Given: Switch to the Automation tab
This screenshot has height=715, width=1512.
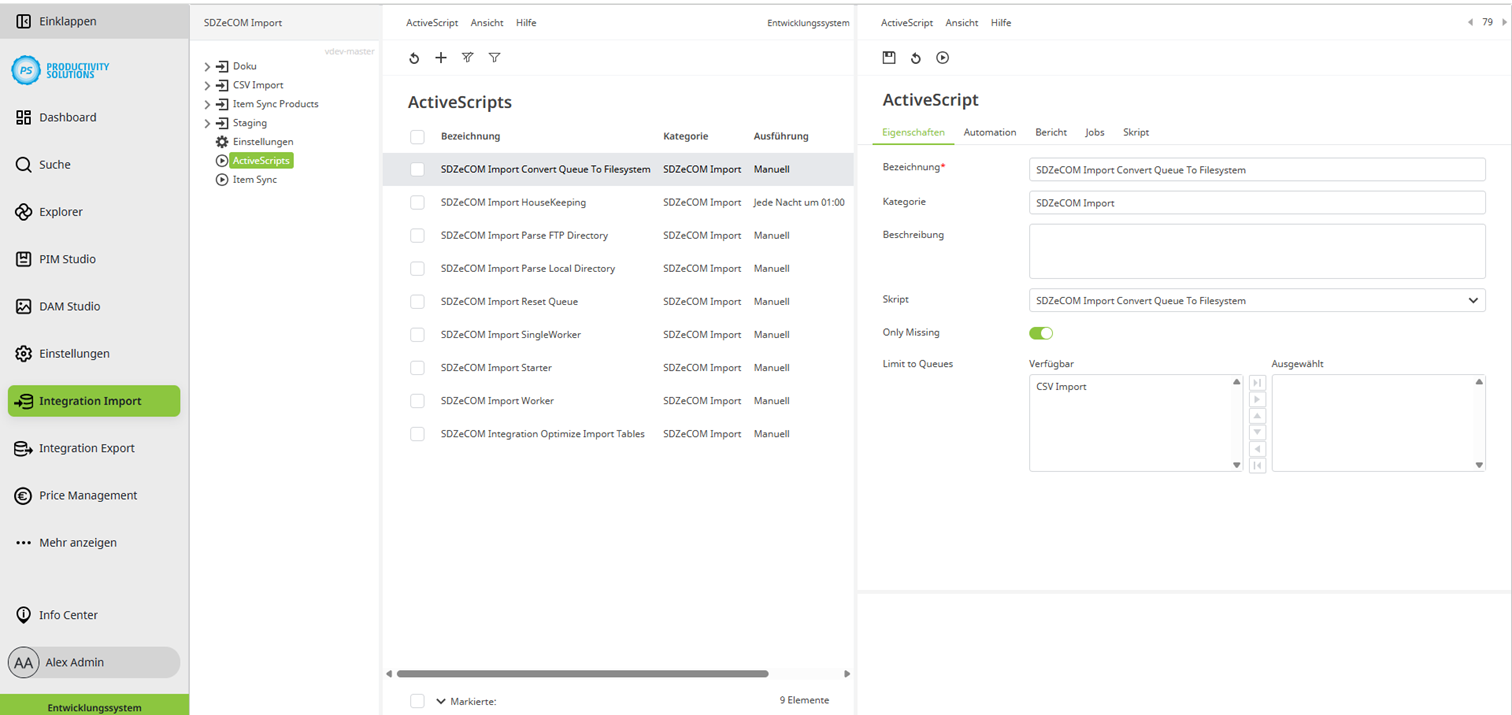Looking at the screenshot, I should tap(989, 131).
